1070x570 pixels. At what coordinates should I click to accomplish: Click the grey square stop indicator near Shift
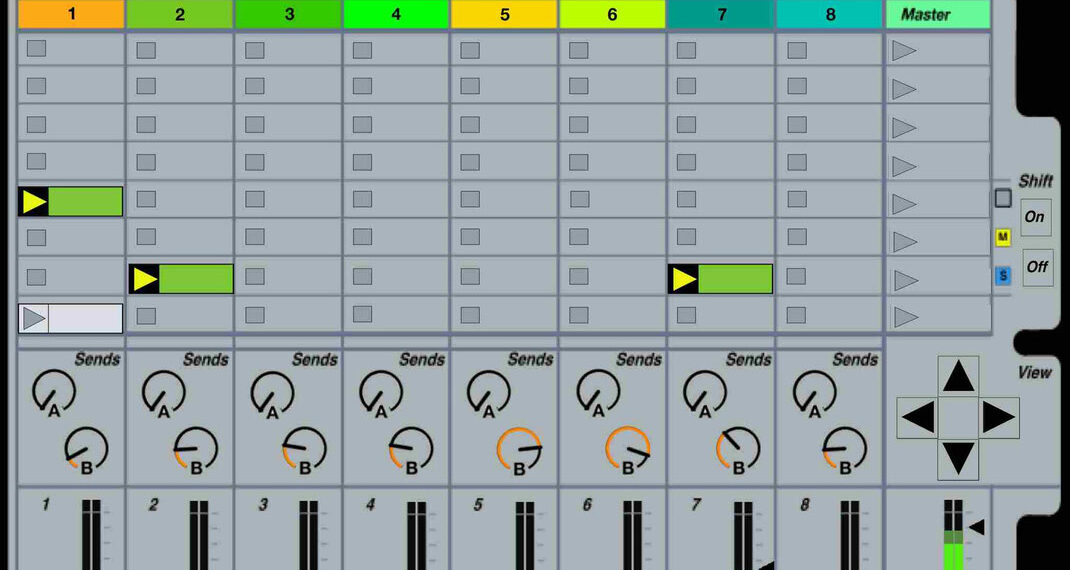(1002, 198)
